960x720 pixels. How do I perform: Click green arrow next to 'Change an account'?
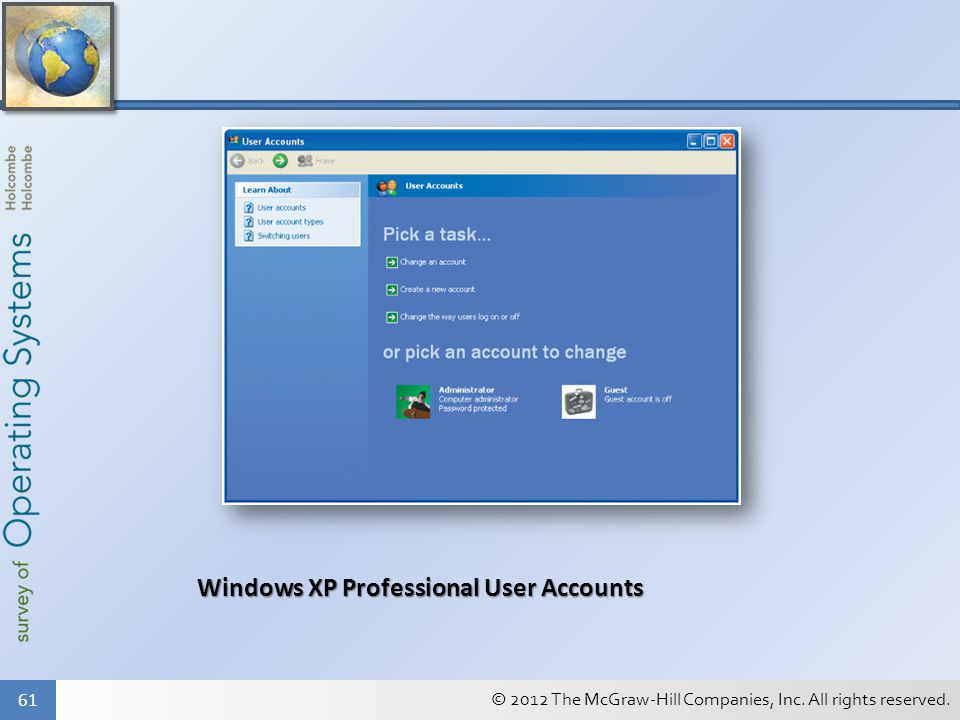click(x=392, y=263)
